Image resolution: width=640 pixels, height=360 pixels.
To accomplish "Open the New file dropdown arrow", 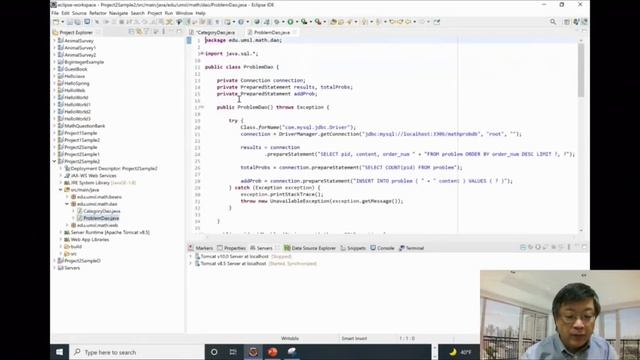I will (x=62, y=22).
